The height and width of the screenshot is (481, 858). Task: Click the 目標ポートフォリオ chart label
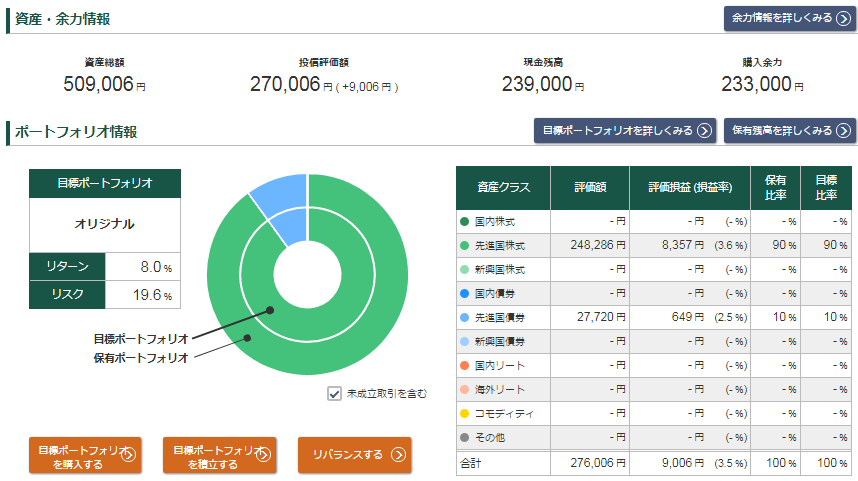pos(141,339)
